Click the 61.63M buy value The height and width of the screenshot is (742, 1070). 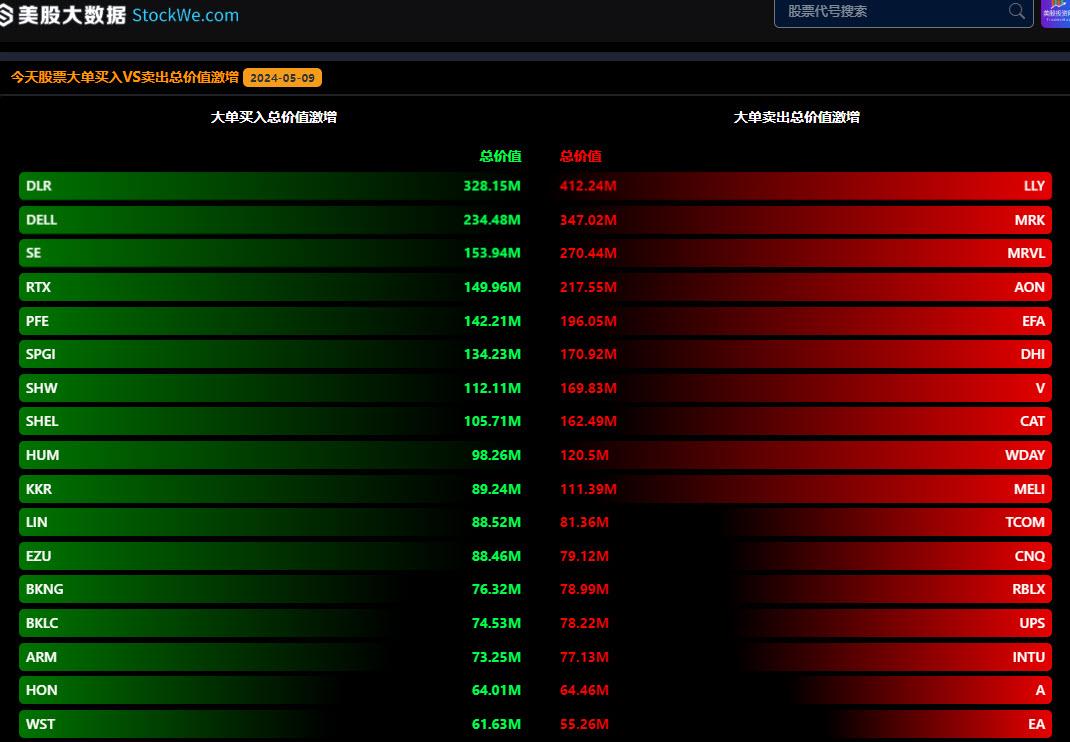[x=496, y=724]
